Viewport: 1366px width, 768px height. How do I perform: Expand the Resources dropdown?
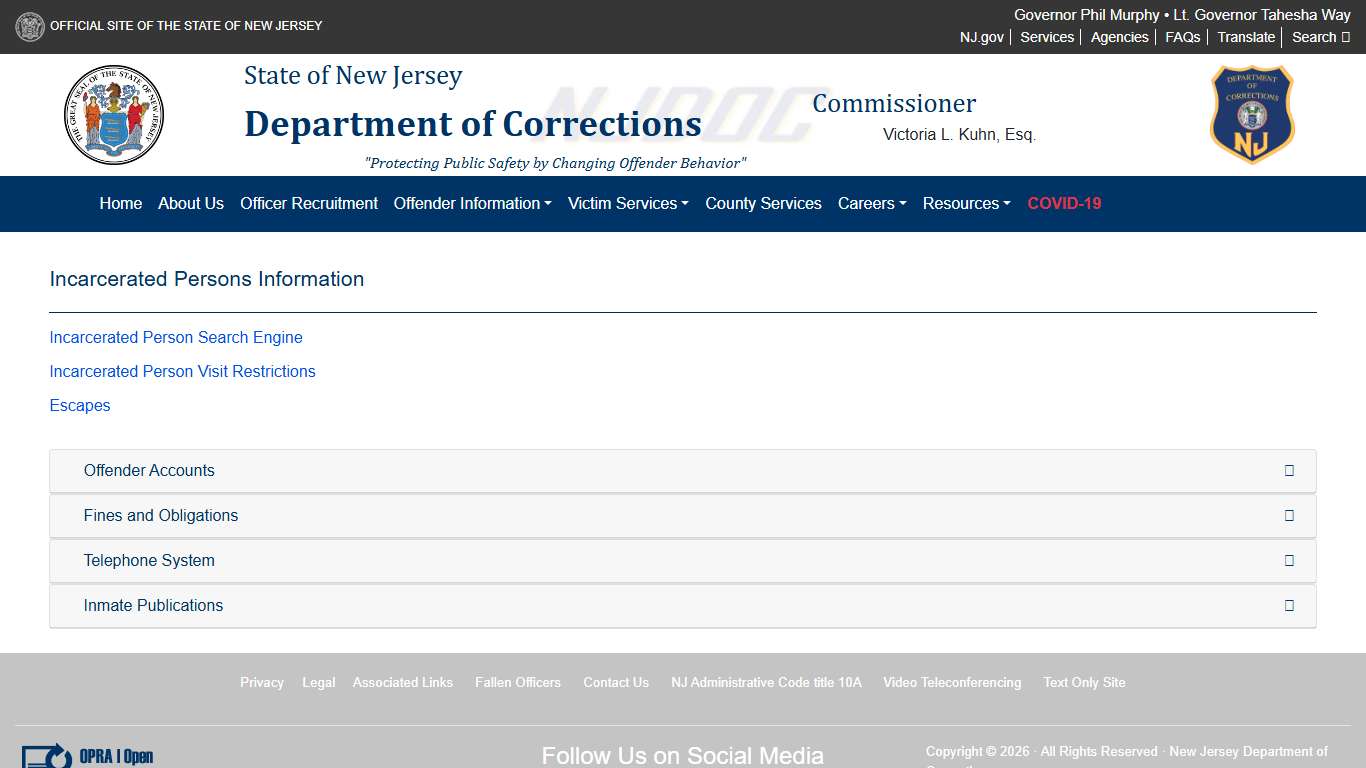966,204
